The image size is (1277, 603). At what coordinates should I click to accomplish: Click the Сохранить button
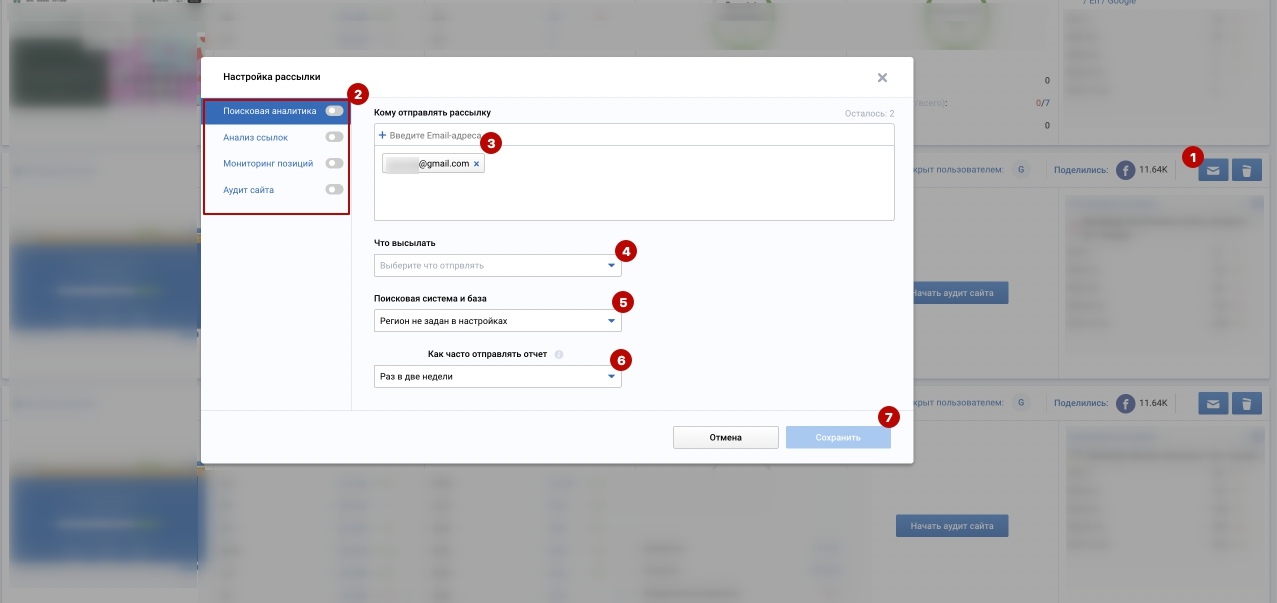click(837, 437)
